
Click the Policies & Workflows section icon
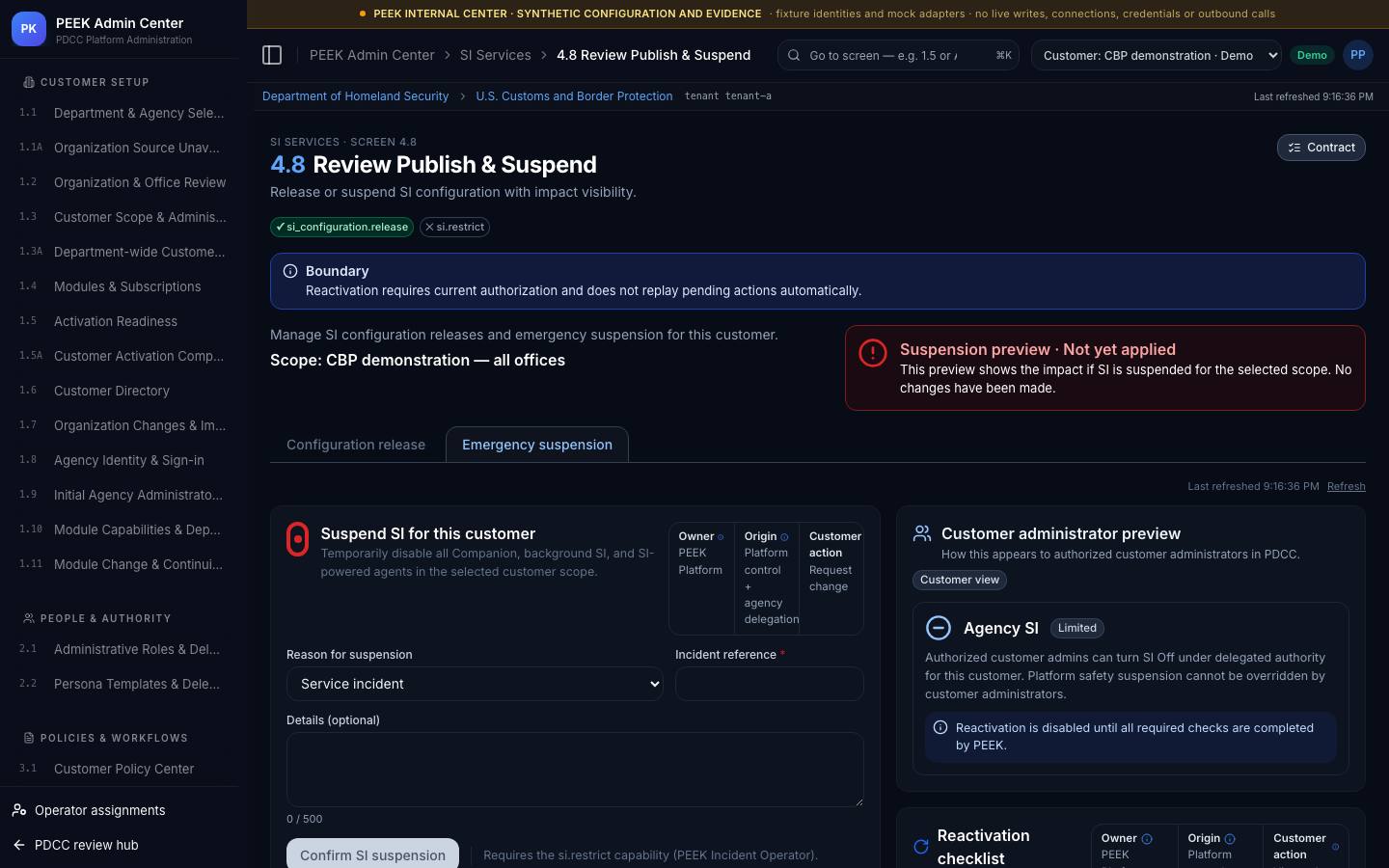click(29, 738)
